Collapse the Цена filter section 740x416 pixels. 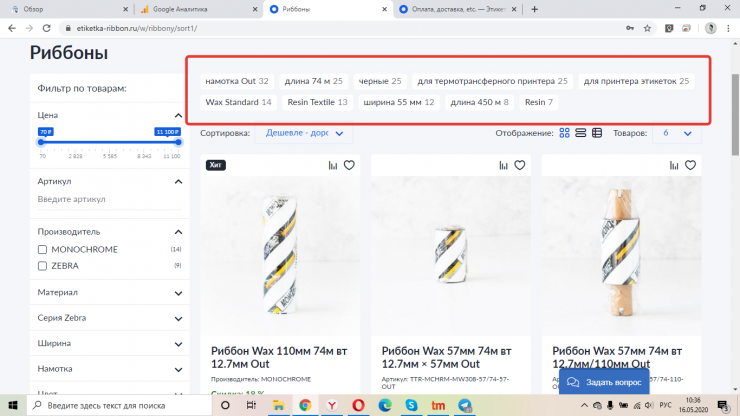coord(178,115)
